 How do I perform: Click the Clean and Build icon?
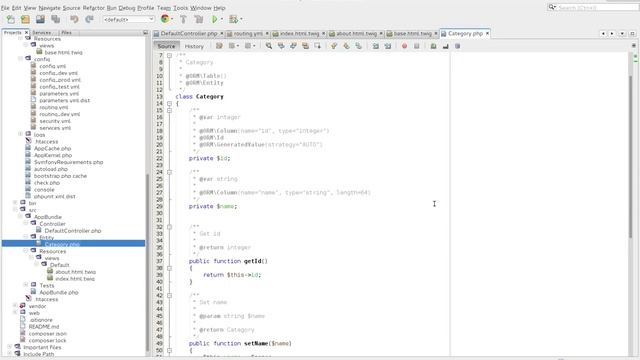[199, 19]
